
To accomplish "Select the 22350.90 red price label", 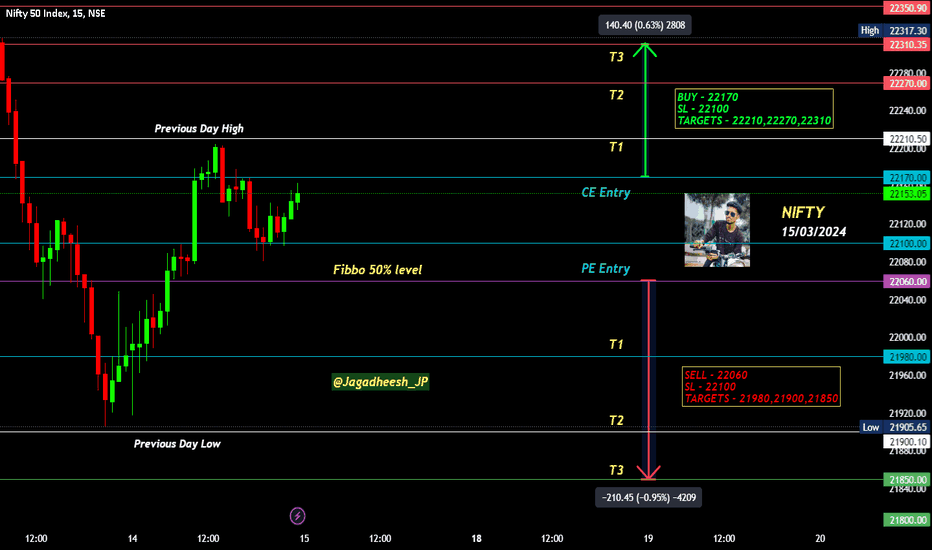I will point(907,8).
